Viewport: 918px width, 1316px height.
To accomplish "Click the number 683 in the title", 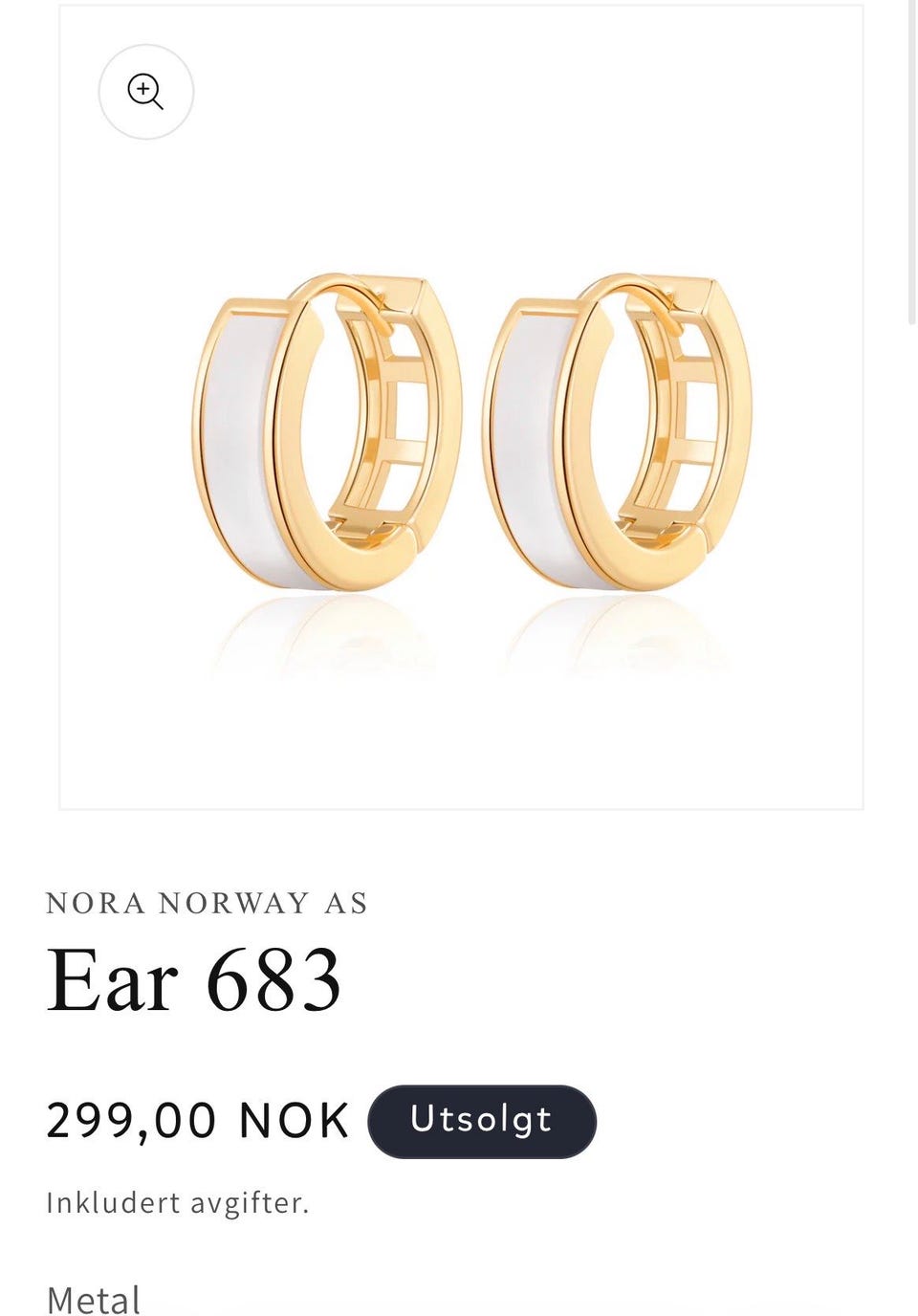I will (273, 979).
